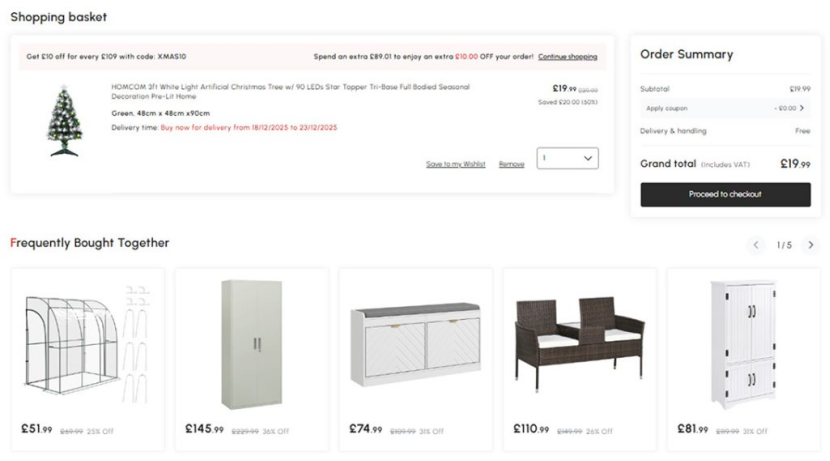830x461 pixels.
Task: Click the £74.99 shoe bench price
Action: [x=365, y=429]
